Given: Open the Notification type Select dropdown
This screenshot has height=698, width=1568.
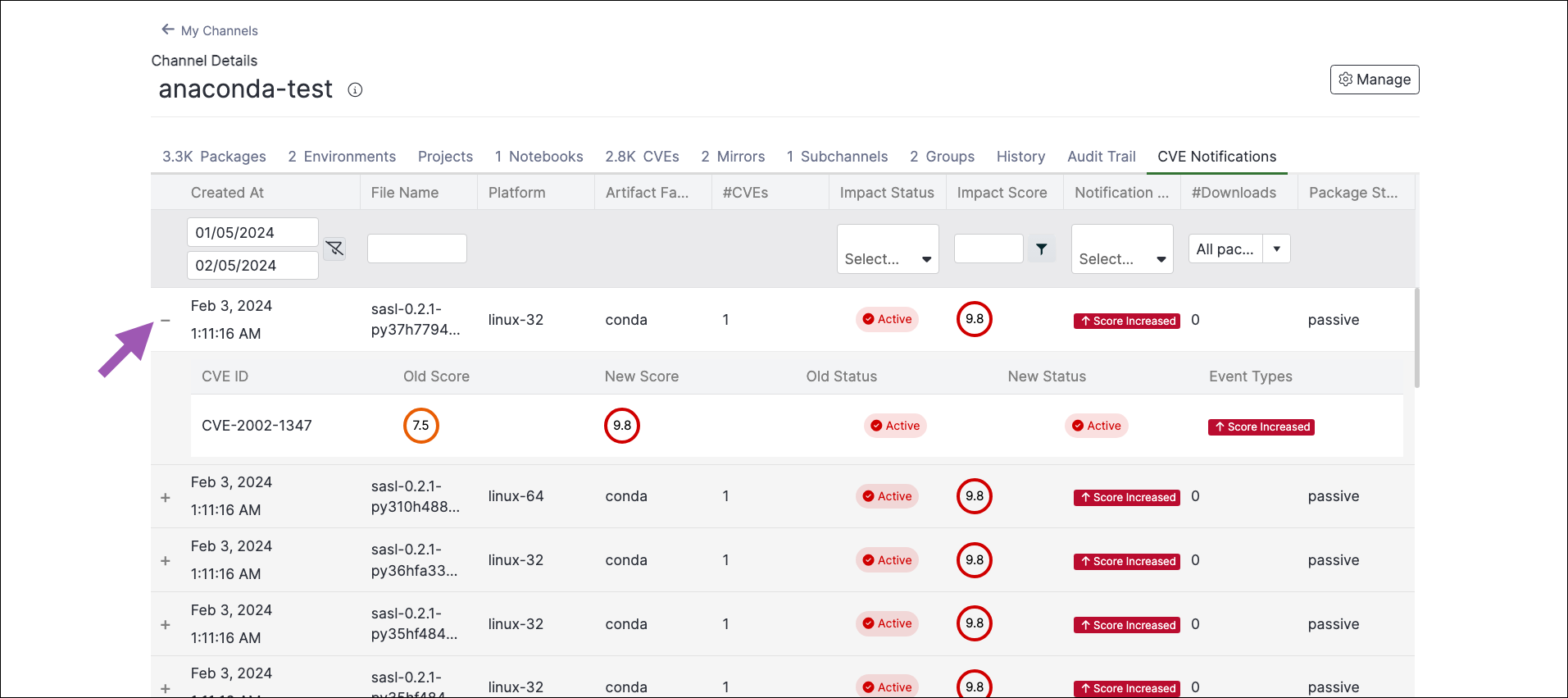Looking at the screenshot, I should [x=1122, y=249].
